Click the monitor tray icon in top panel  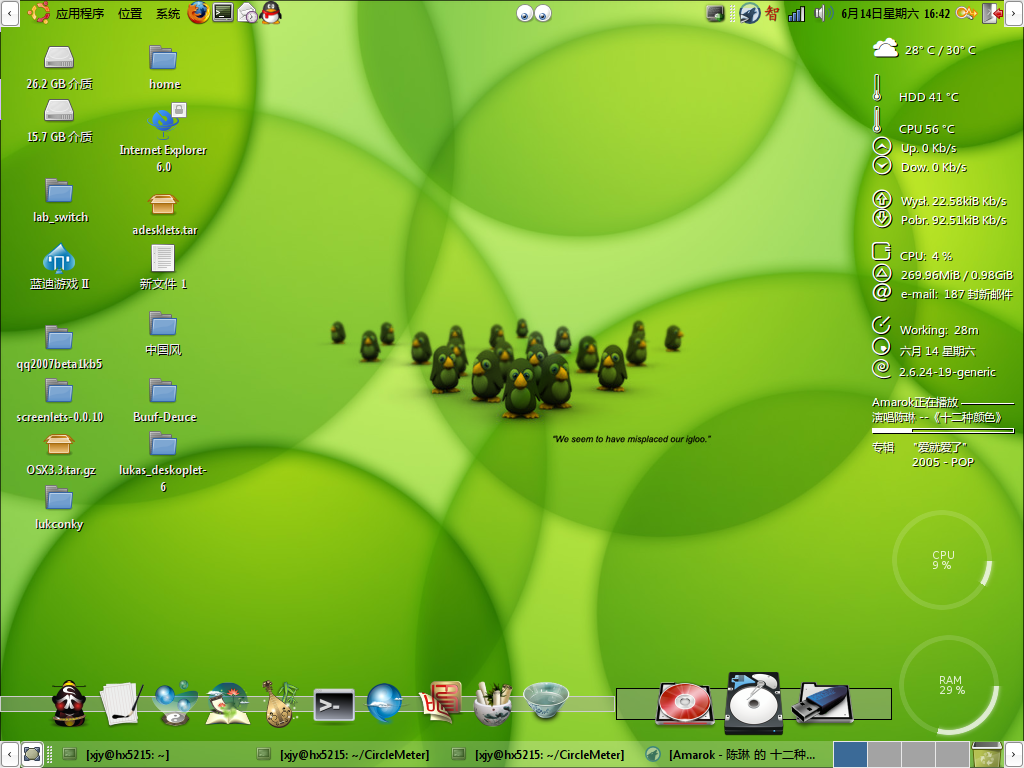[716, 13]
